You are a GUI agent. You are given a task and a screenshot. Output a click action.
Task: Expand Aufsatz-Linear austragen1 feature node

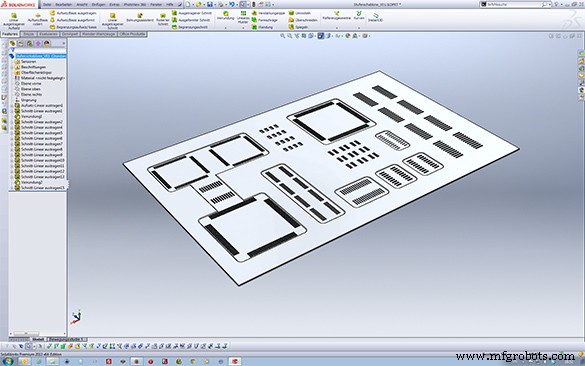[12, 106]
